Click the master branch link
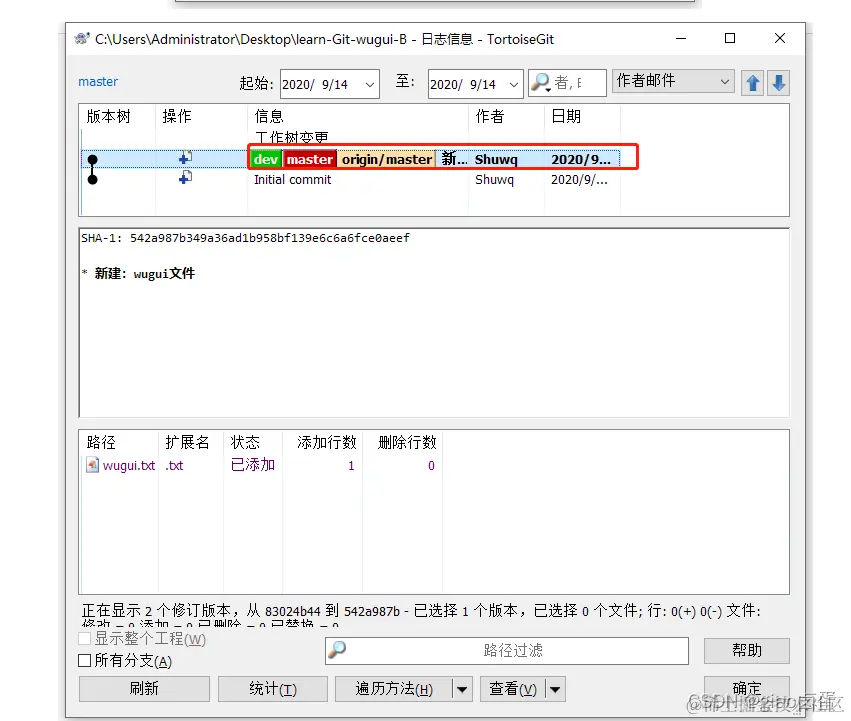 tap(98, 81)
